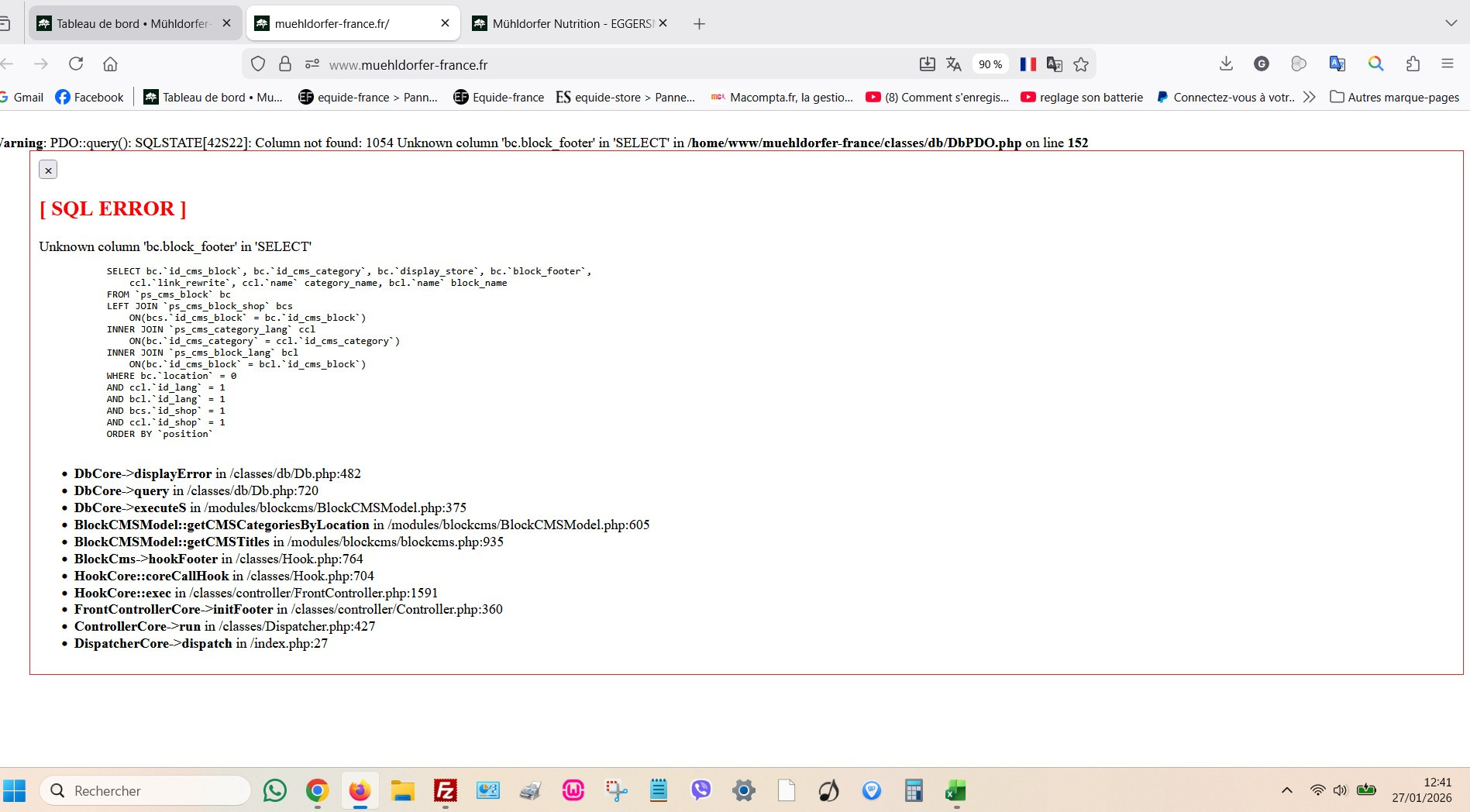Click the French flag extension icon
Screen dimensions: 1470x812
(x=1028, y=64)
